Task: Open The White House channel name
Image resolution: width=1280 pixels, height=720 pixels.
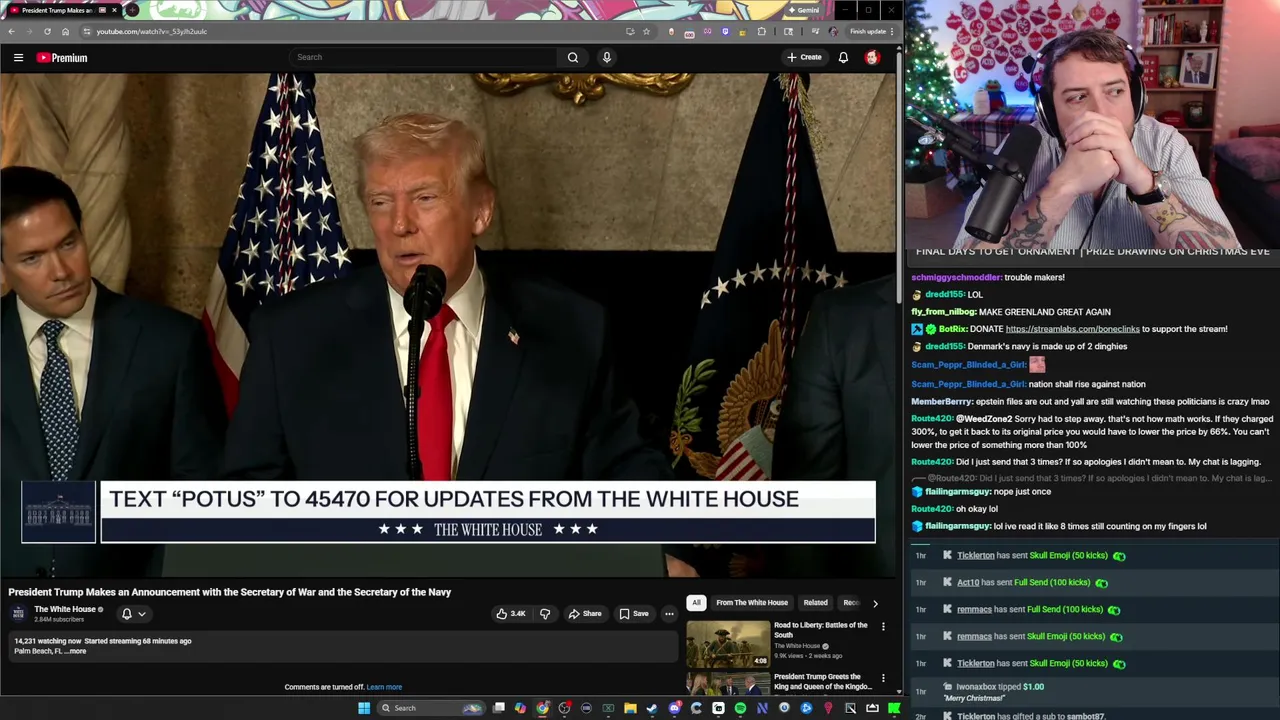Action: (65, 609)
